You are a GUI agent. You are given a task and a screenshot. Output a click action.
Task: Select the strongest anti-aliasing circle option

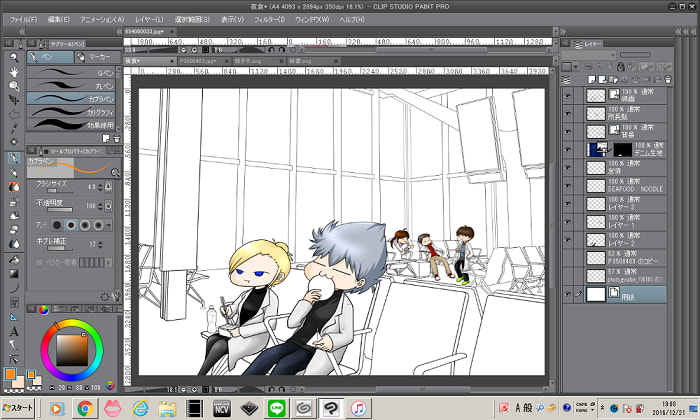pyautogui.click(x=98, y=225)
